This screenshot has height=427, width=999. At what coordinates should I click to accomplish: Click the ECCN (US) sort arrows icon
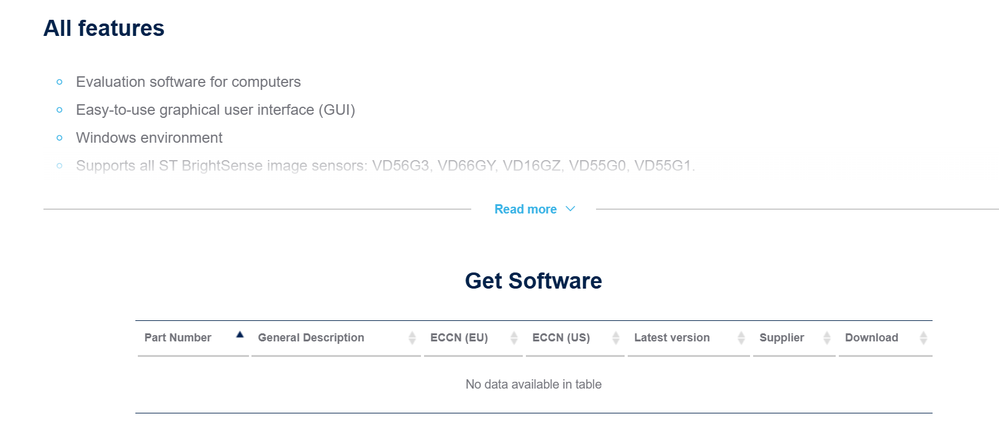616,338
